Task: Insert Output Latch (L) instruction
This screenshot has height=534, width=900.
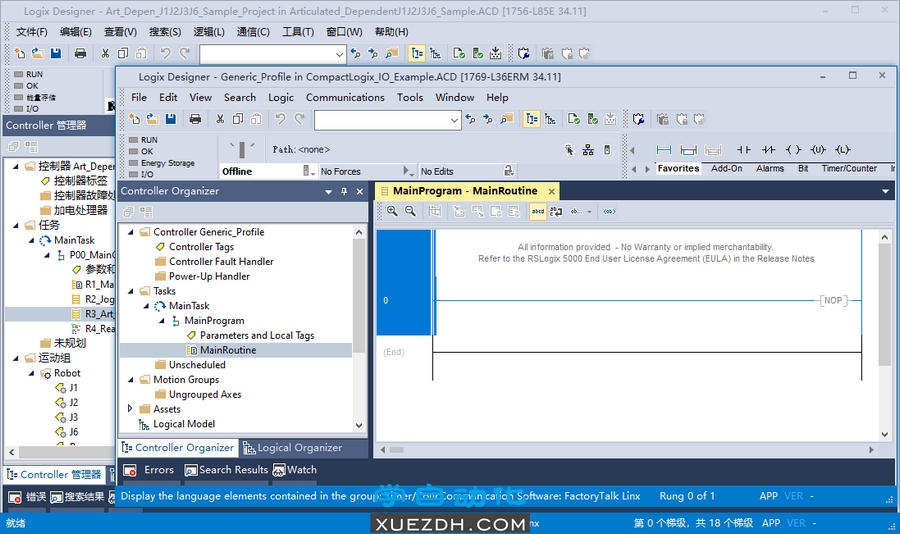Action: [x=843, y=150]
